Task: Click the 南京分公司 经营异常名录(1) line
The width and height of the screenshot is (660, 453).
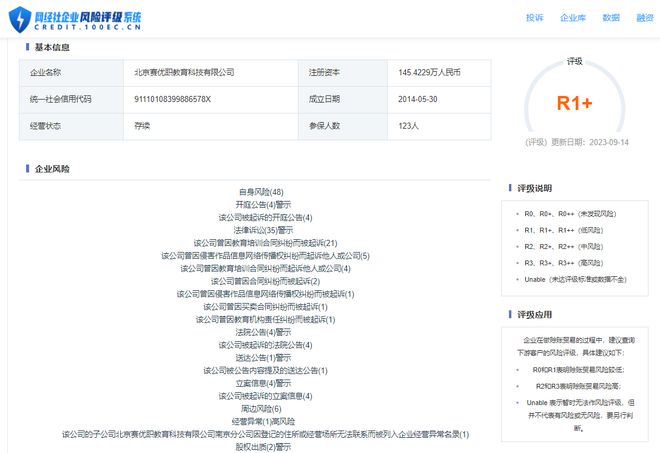Action: [x=265, y=434]
